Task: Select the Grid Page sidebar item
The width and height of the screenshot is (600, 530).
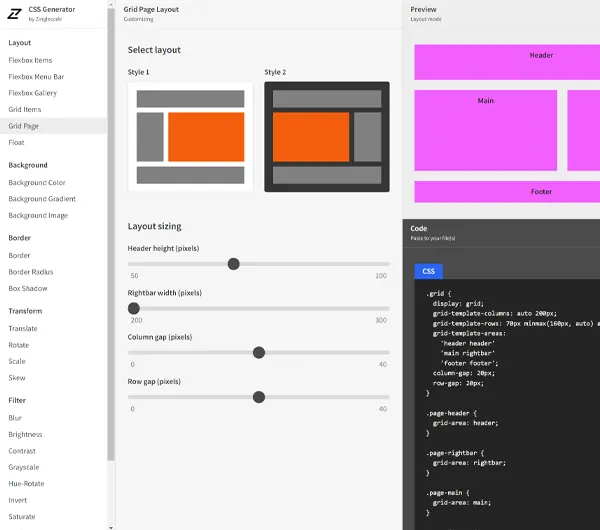Action: click(x=53, y=126)
